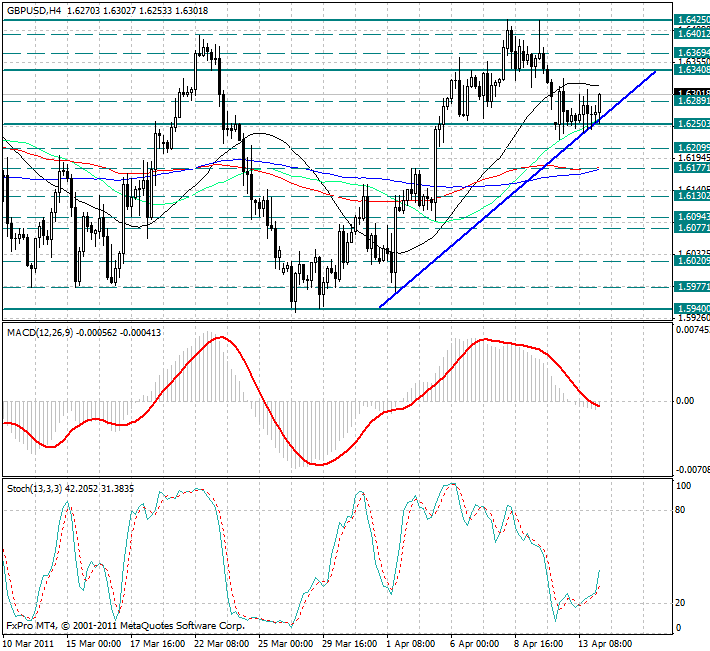Click the MACD 0.00 zero level label
The height and width of the screenshot is (651, 710).
pyautogui.click(x=686, y=401)
